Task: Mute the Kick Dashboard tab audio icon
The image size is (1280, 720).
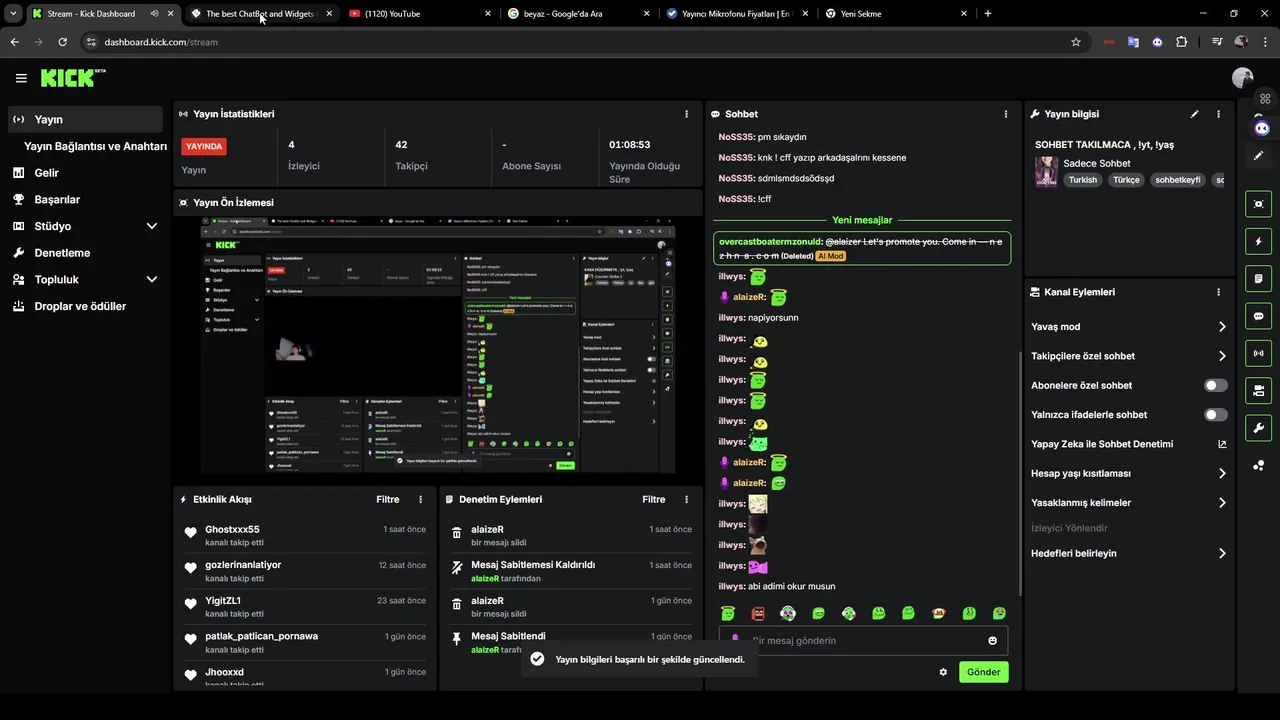Action: click(x=154, y=14)
